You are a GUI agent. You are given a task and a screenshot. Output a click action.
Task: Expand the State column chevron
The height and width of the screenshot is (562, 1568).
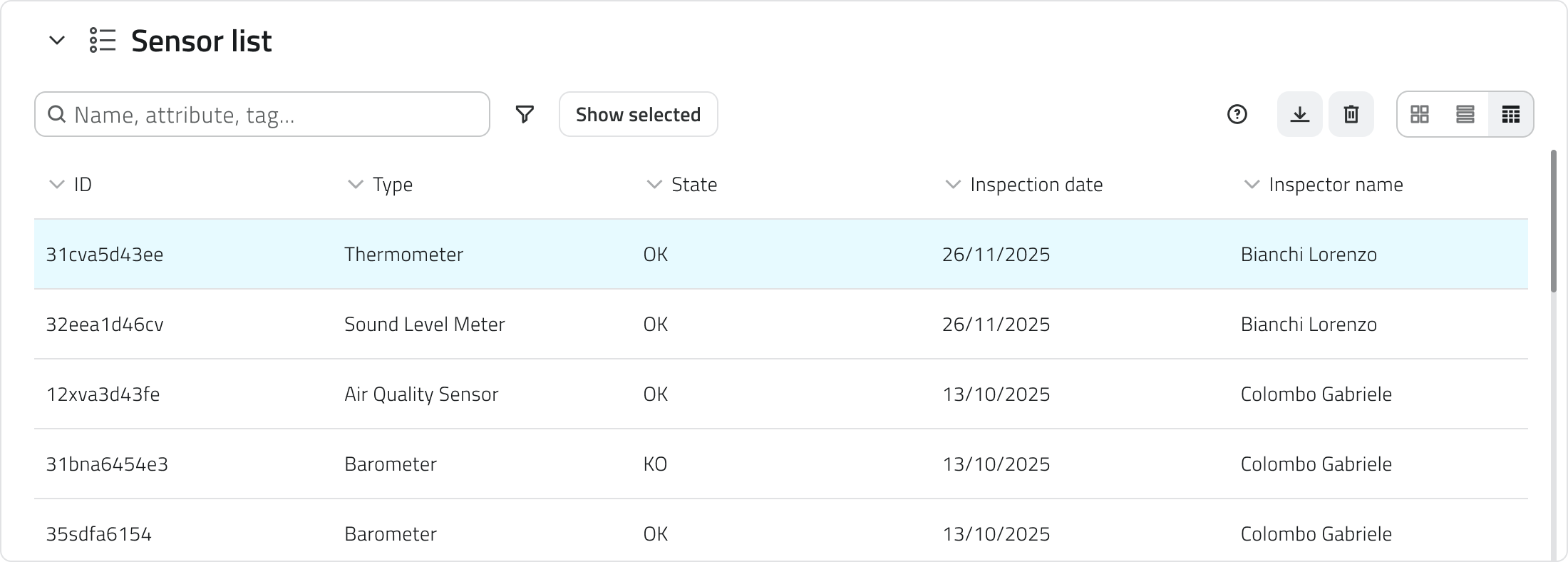pyautogui.click(x=654, y=185)
